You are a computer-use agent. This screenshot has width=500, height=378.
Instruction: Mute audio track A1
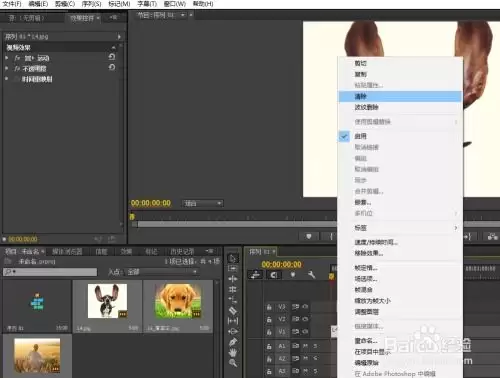(305, 346)
